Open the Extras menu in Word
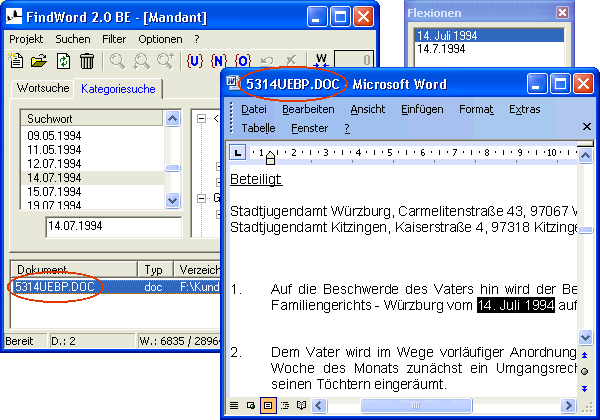The height and width of the screenshot is (420, 600). pos(525,109)
